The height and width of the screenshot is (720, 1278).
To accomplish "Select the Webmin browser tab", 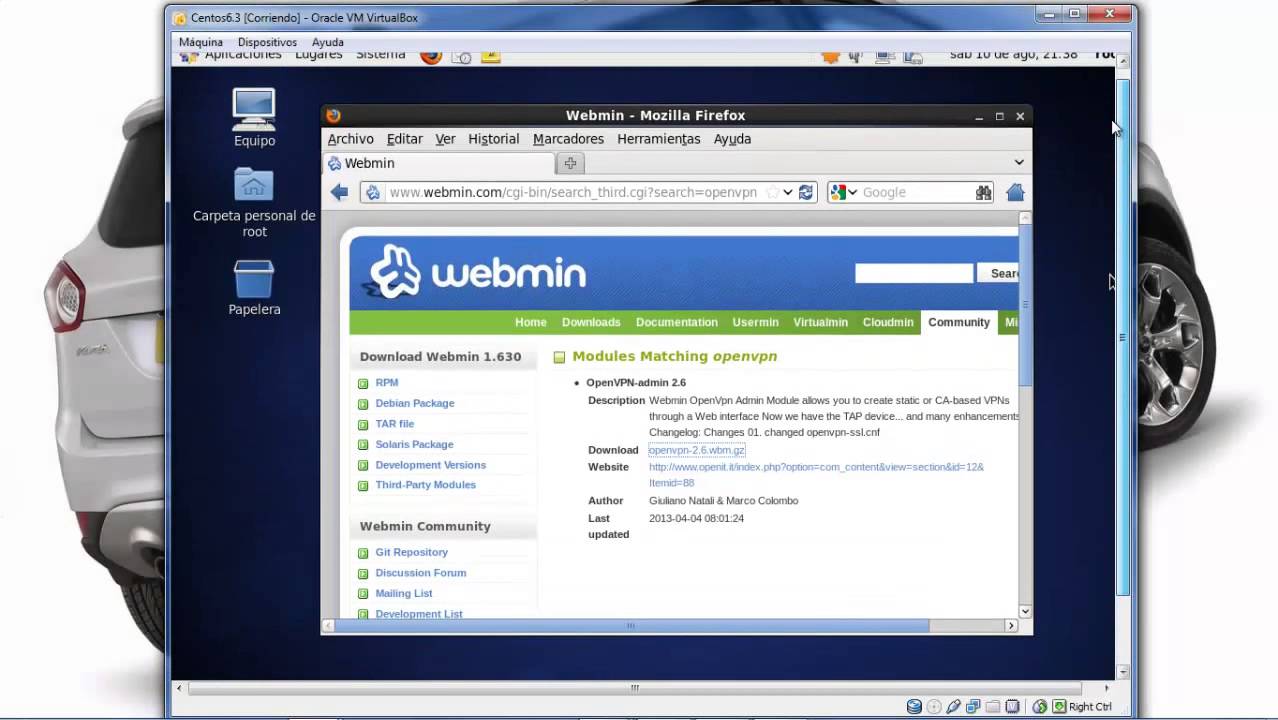I will tap(440, 163).
